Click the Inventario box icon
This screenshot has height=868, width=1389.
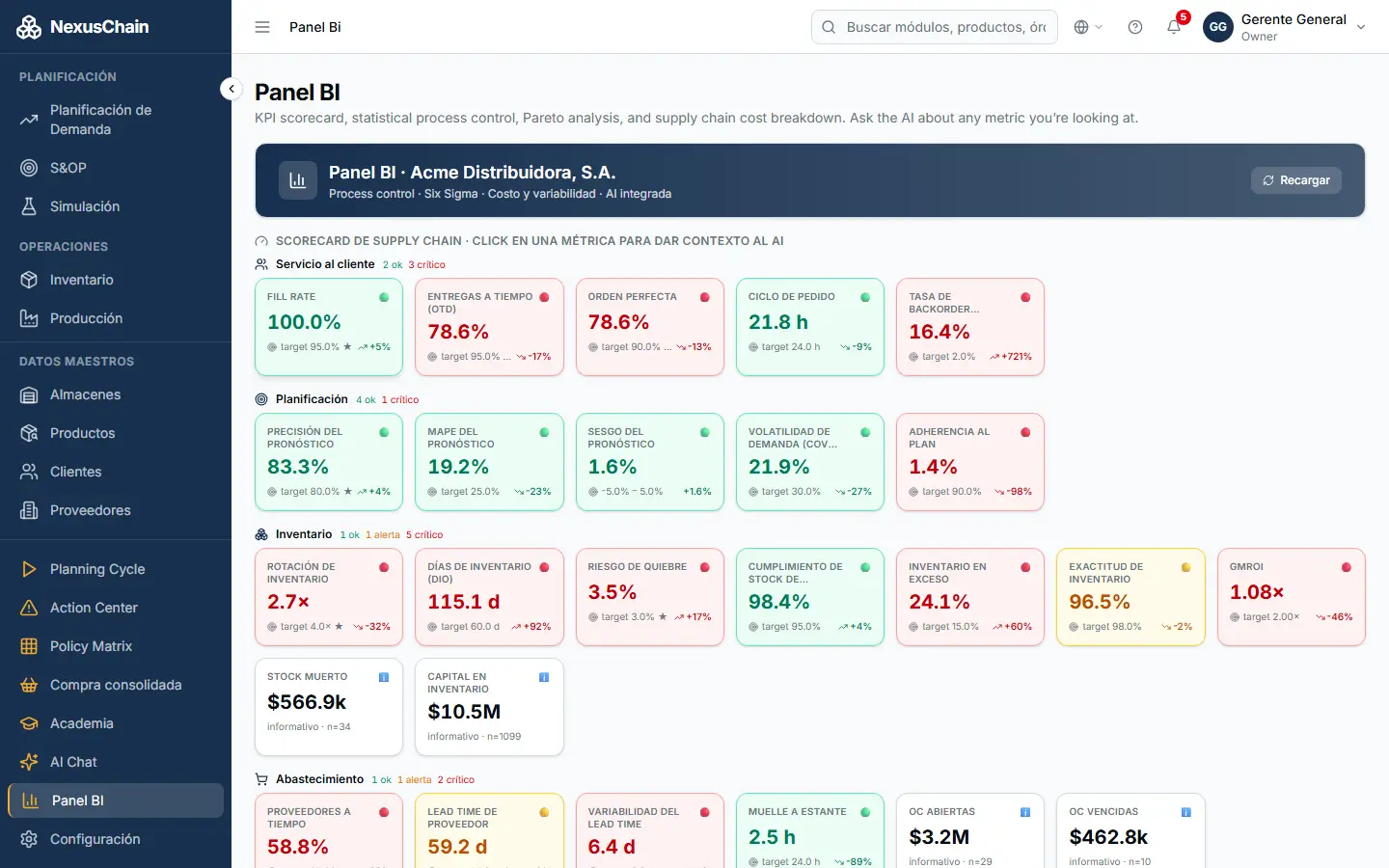pyautogui.click(x=29, y=280)
